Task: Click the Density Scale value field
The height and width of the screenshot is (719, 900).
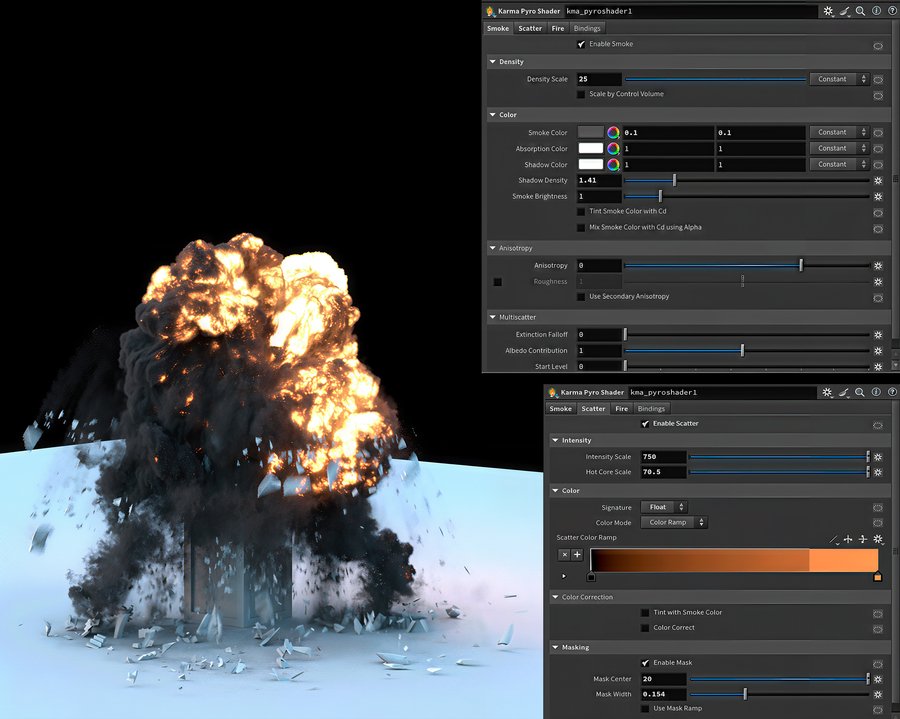Action: pos(599,79)
